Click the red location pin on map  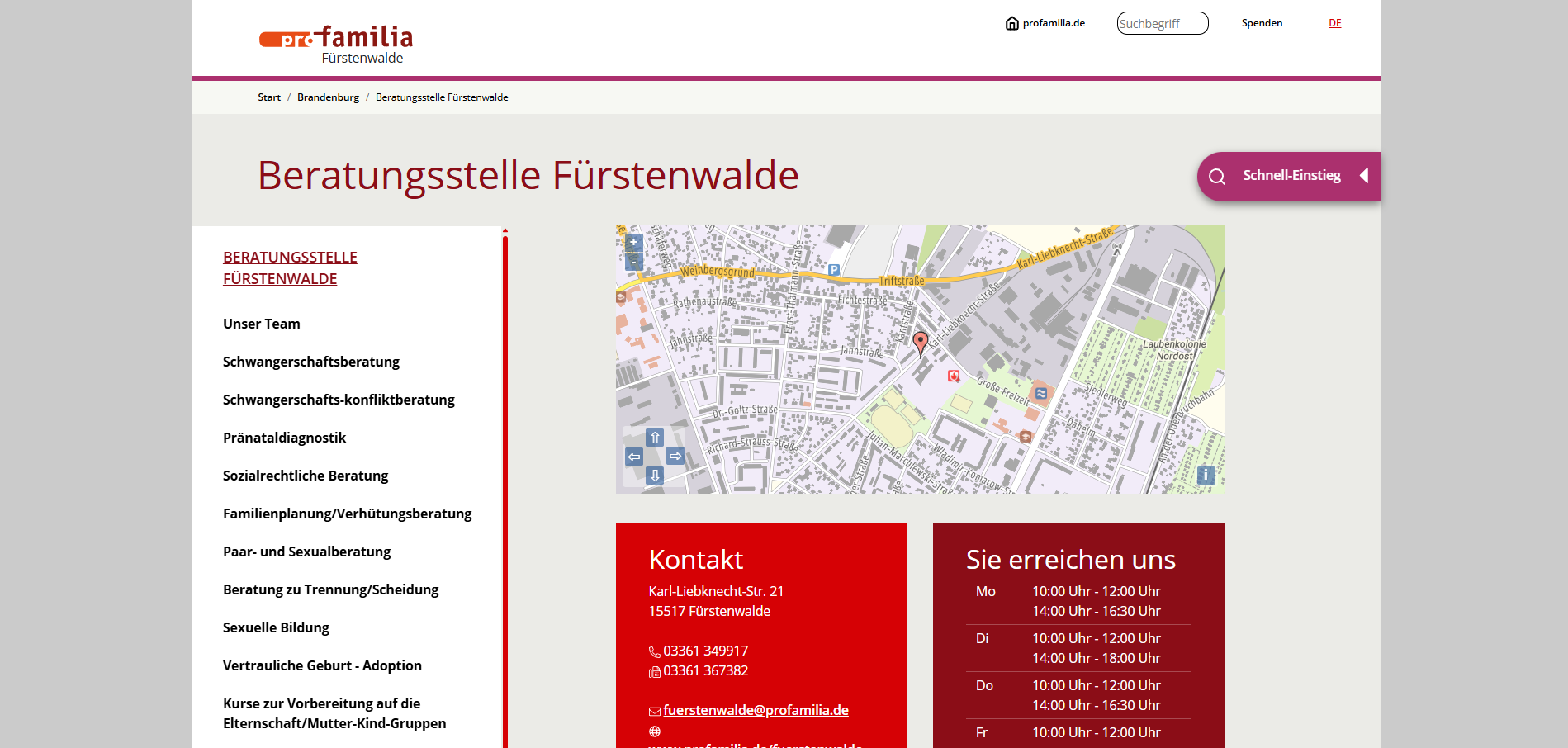[921, 342]
